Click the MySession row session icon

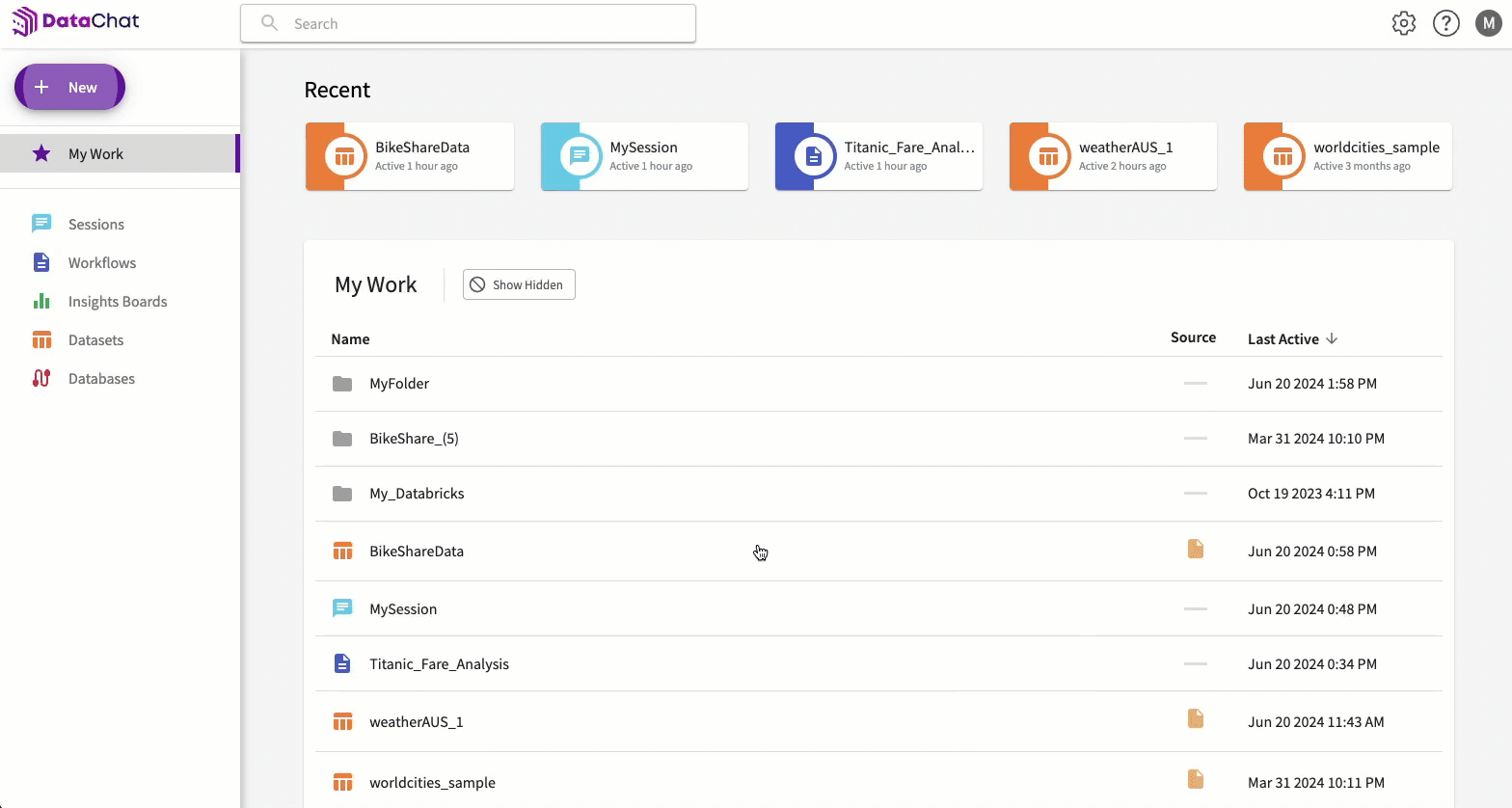342,608
